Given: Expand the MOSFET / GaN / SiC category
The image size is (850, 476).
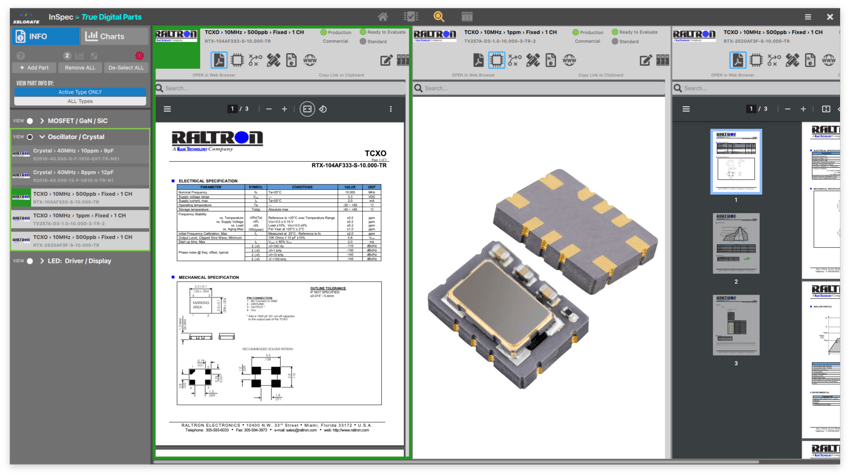Looking at the screenshot, I should pyautogui.click(x=41, y=121).
